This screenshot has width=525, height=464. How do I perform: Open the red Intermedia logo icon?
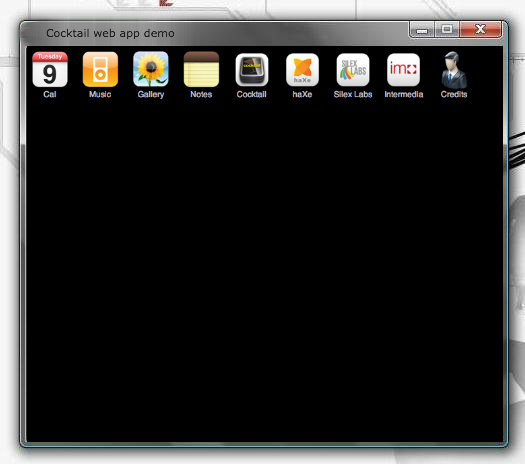[403, 70]
